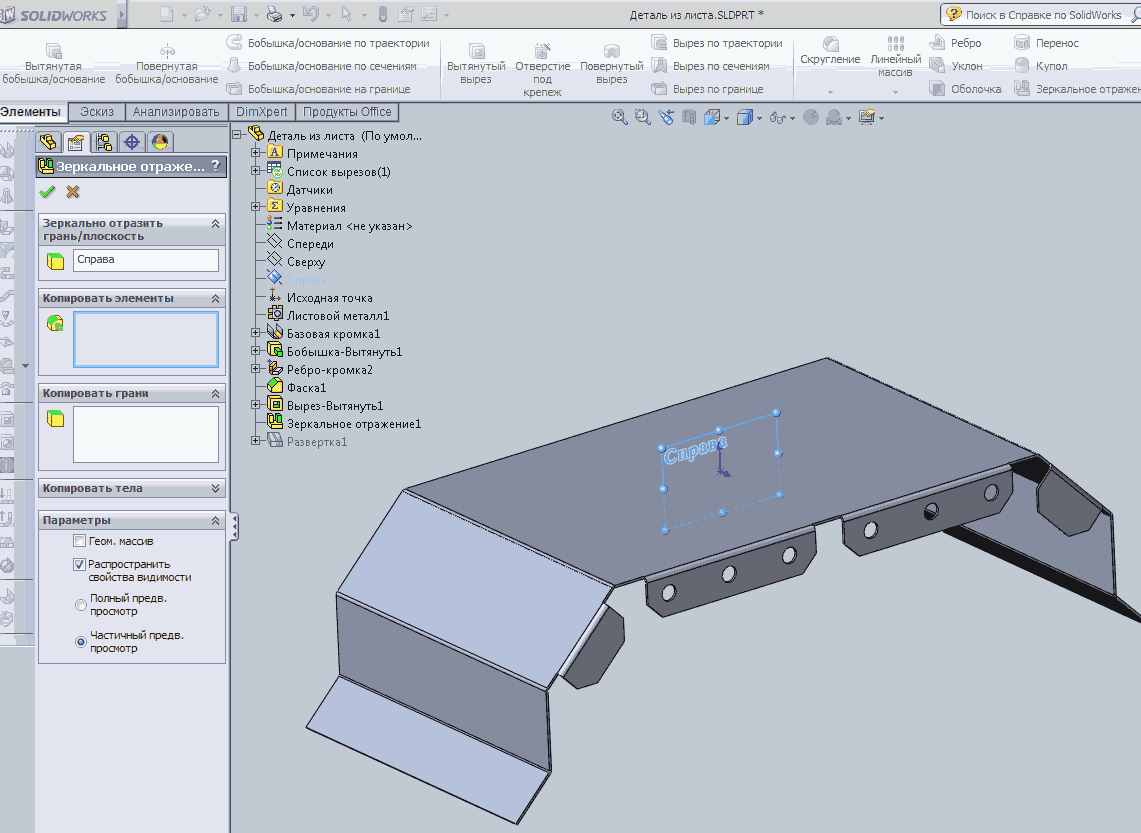Select Зеркальное отражение1 in feature tree

(x=344, y=423)
